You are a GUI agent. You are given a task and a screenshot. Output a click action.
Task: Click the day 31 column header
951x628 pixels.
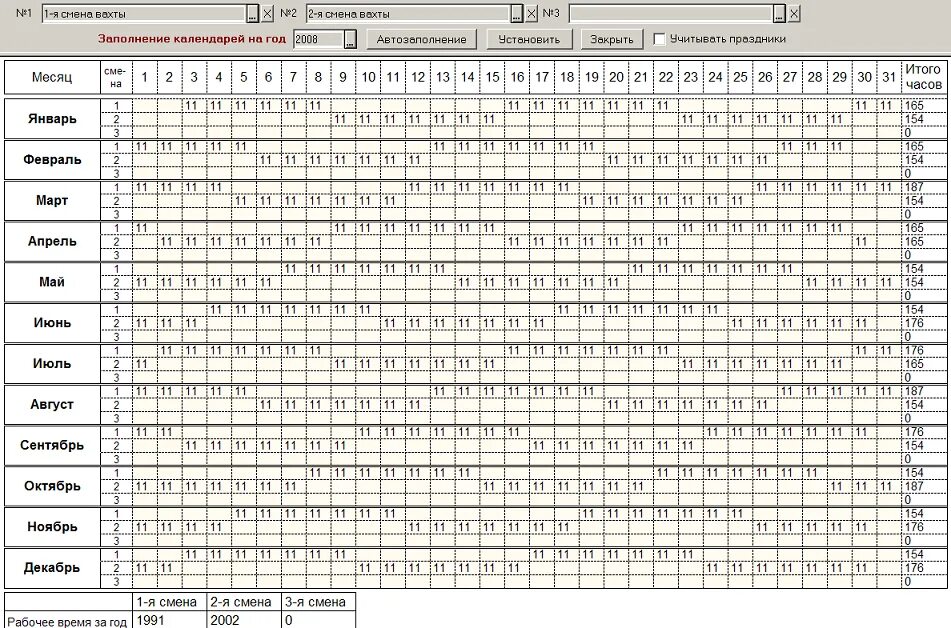889,77
